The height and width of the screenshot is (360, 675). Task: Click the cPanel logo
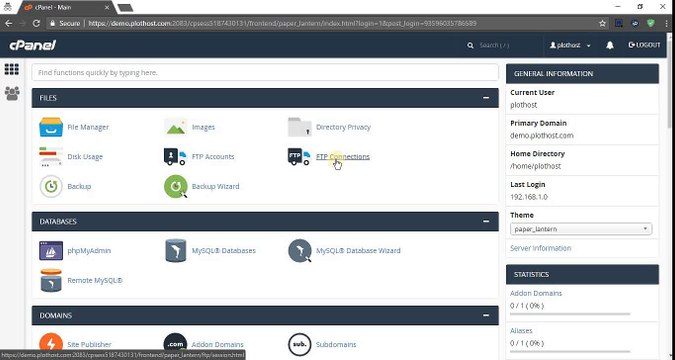click(33, 45)
